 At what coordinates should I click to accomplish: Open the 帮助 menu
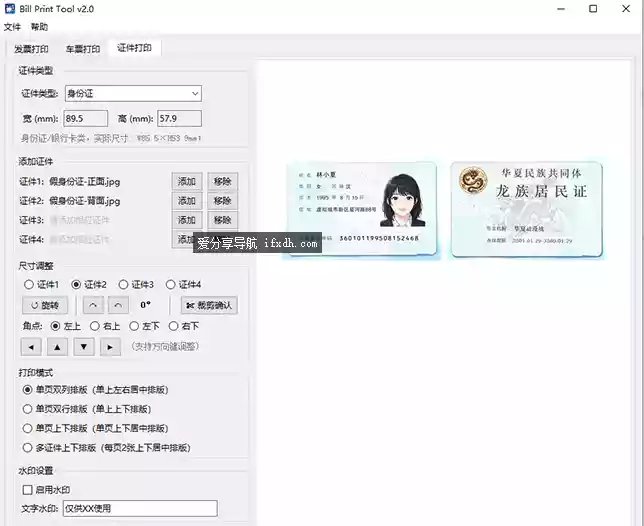click(39, 27)
